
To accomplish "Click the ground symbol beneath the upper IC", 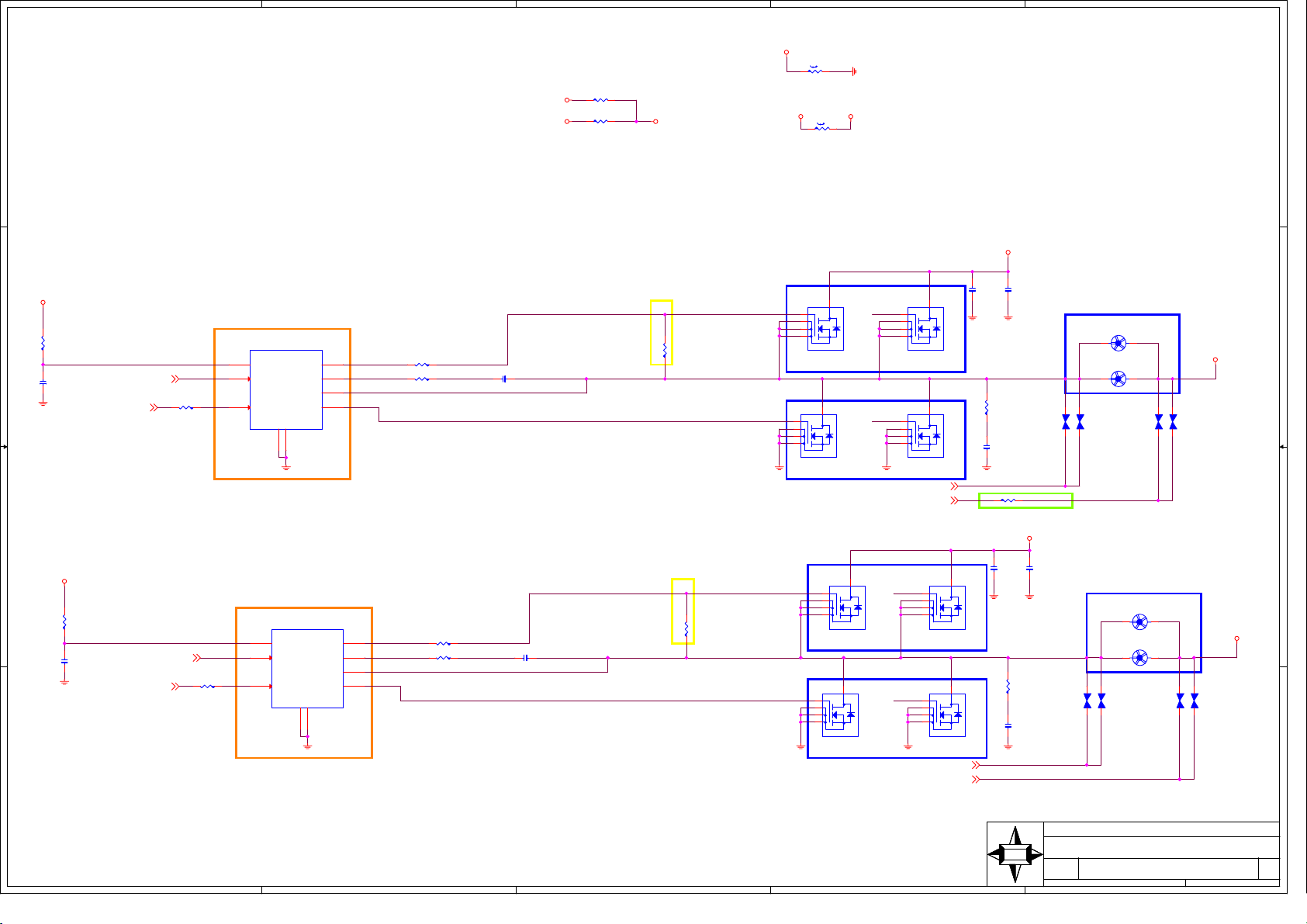I will pos(286,467).
